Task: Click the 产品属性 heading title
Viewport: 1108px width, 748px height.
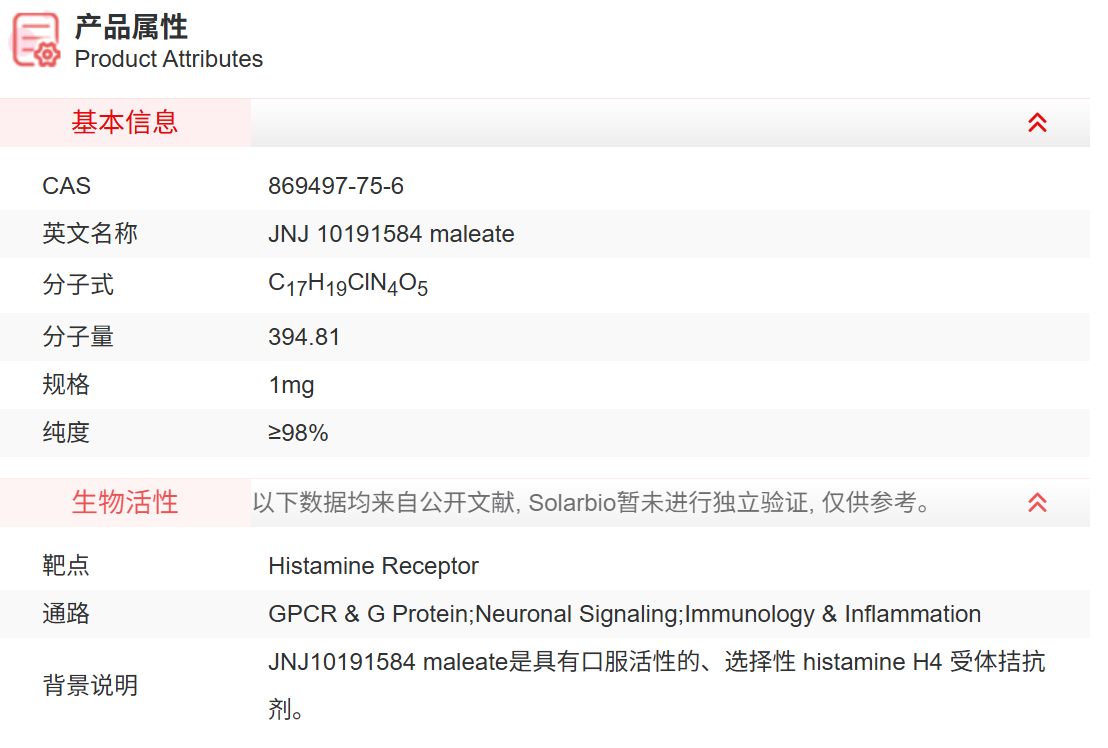Action: [131, 27]
